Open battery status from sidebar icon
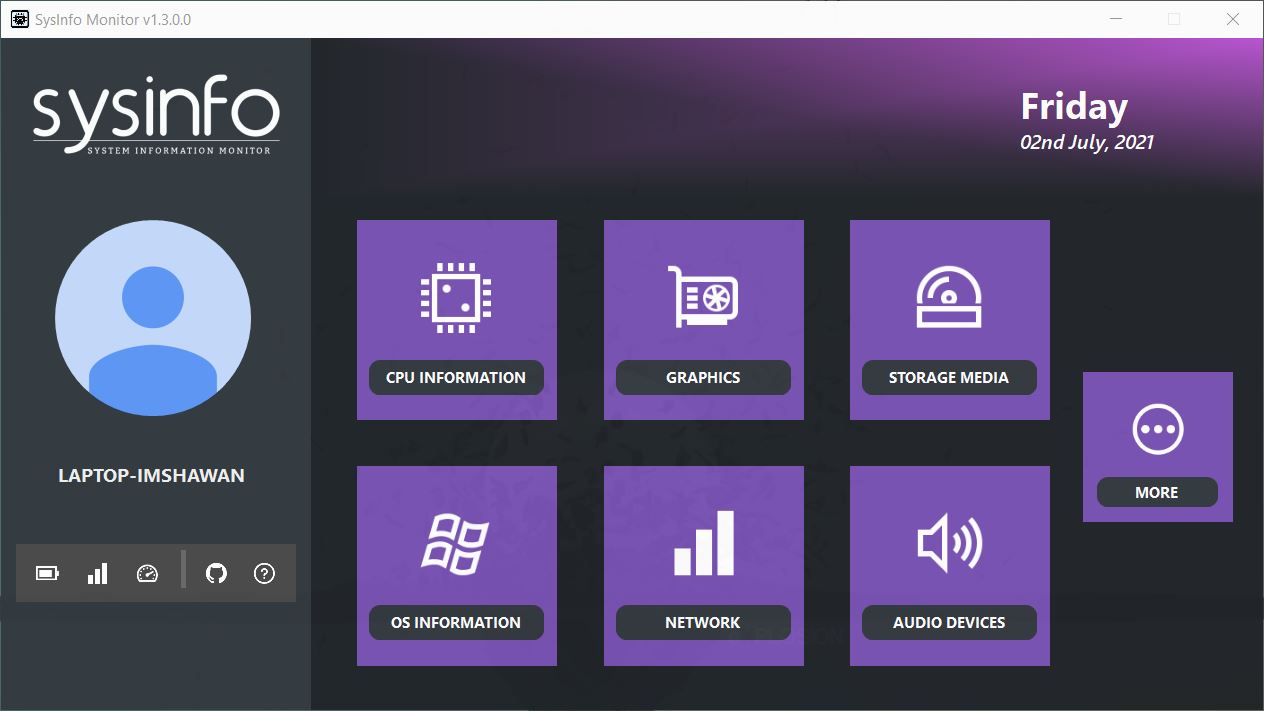The image size is (1264, 711). pos(47,573)
